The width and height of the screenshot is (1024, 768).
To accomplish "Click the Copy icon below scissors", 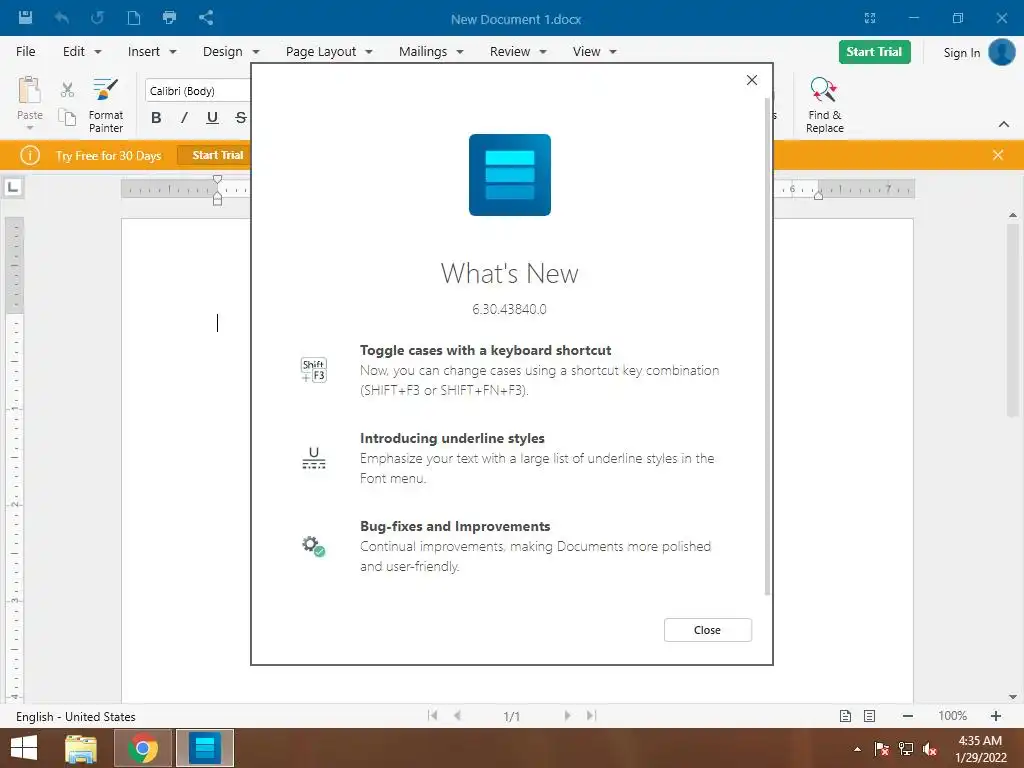I will [67, 117].
